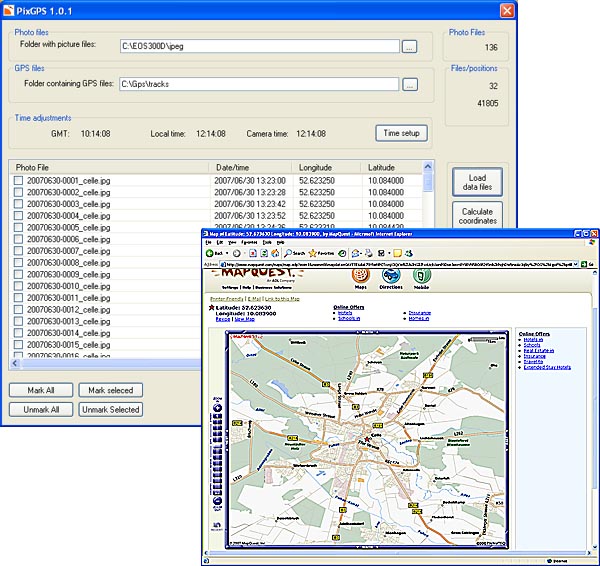The image size is (600, 566).
Task: Click the recenter icon below the zoom bar
Action: point(217,525)
